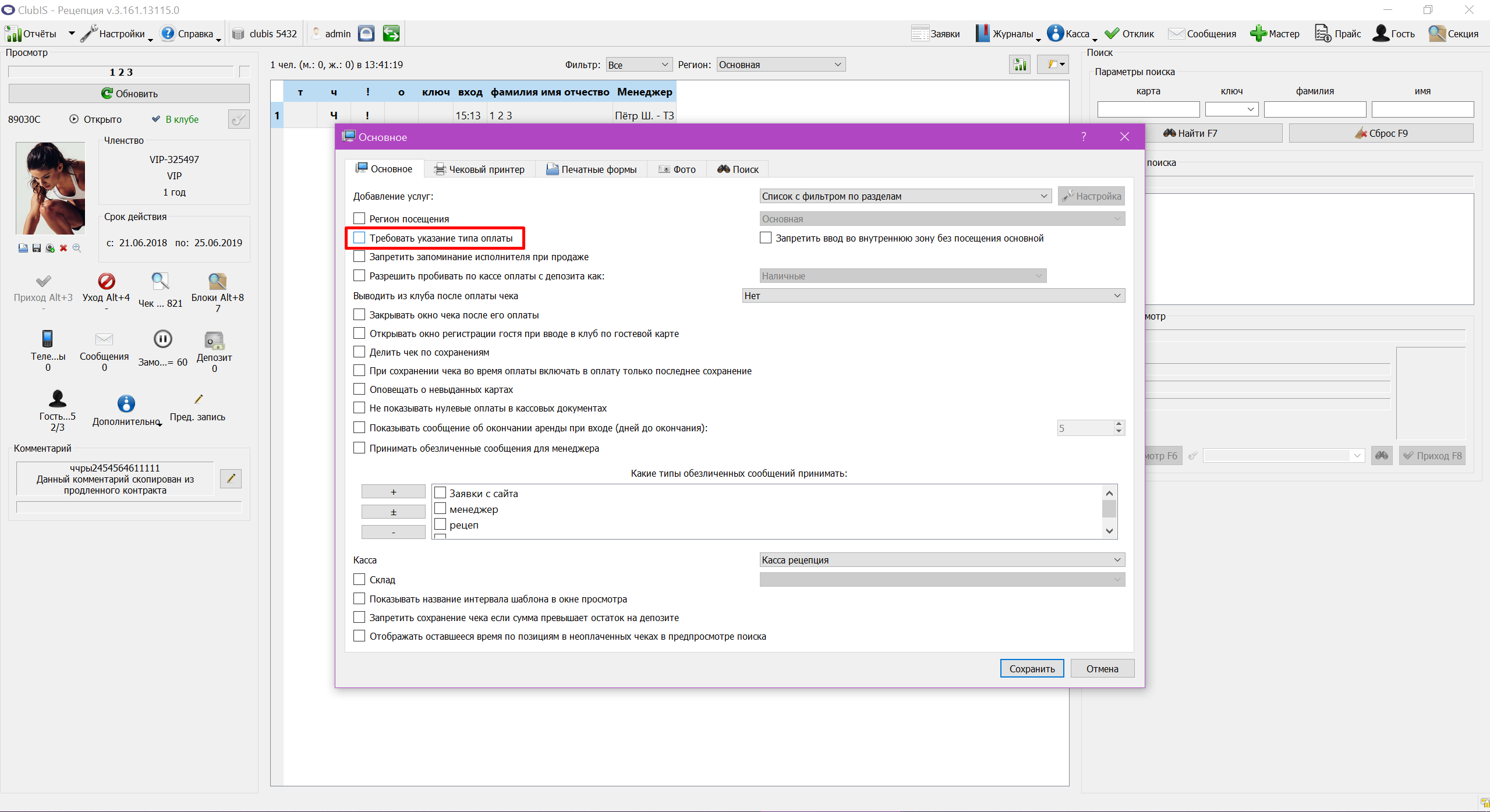The image size is (1490, 812).
Task: Open the Журналы toolbar icon
Action: [x=982, y=33]
